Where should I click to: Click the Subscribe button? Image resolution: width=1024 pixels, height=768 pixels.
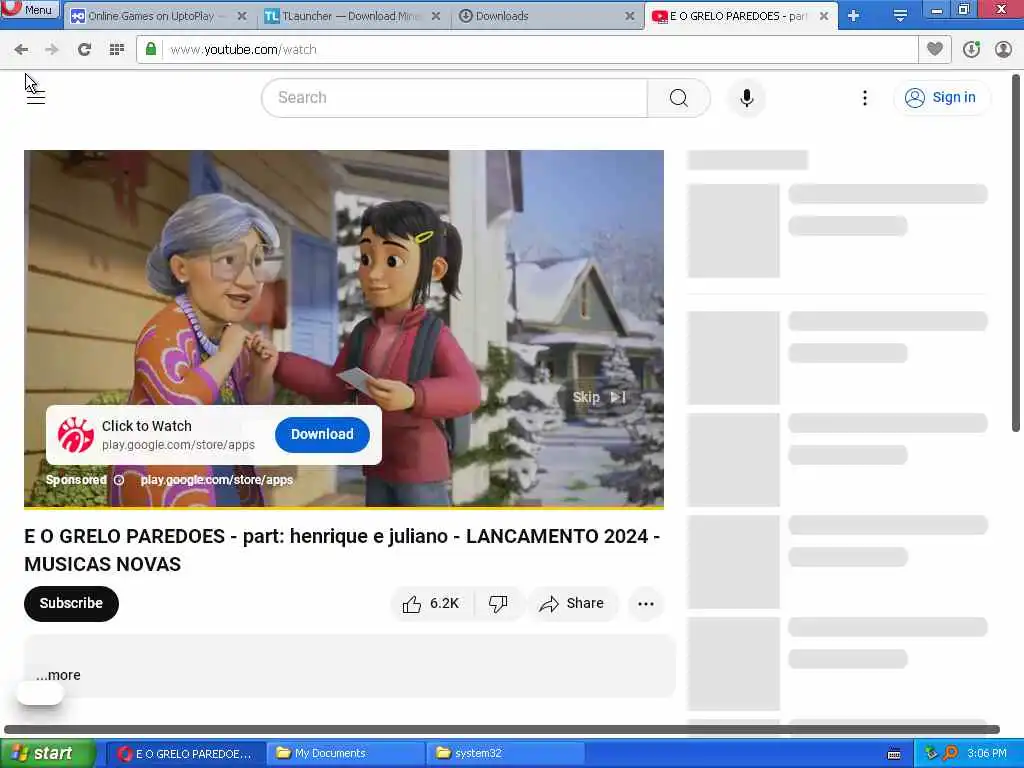[x=71, y=603]
